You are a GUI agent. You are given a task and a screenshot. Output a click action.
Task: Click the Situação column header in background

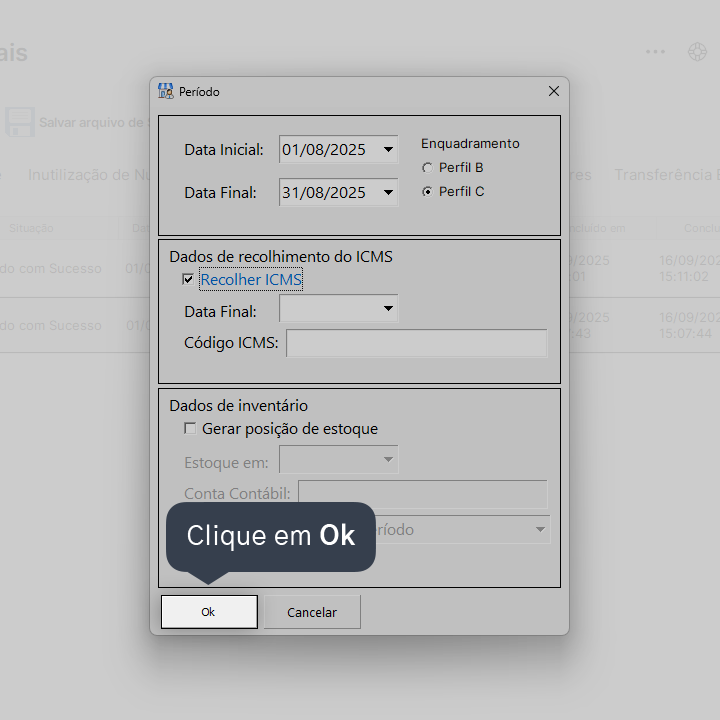[31, 228]
